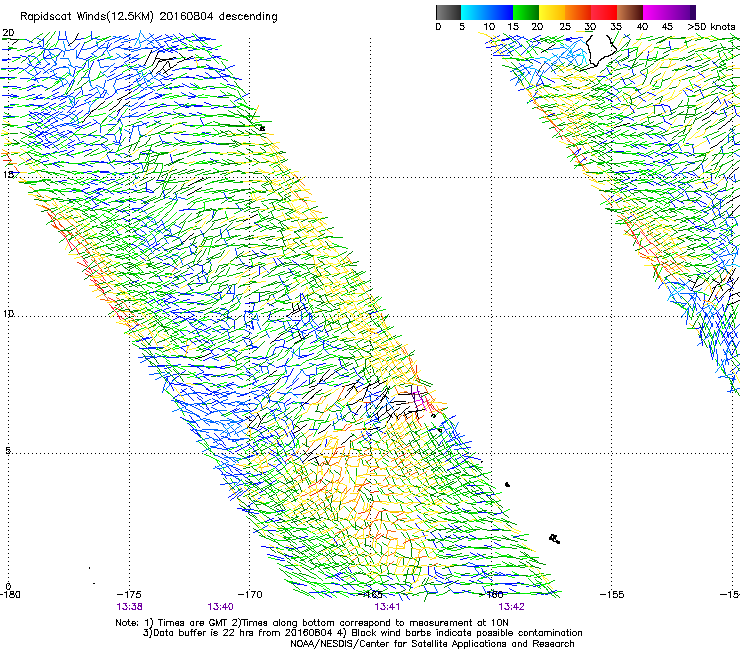Click the '25' color scale label
Screen dimensions: 740x650
(x=564, y=27)
